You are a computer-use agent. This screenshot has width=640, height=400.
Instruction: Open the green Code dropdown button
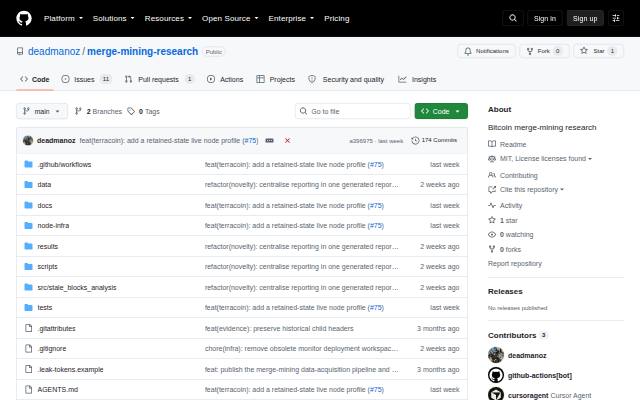441,111
